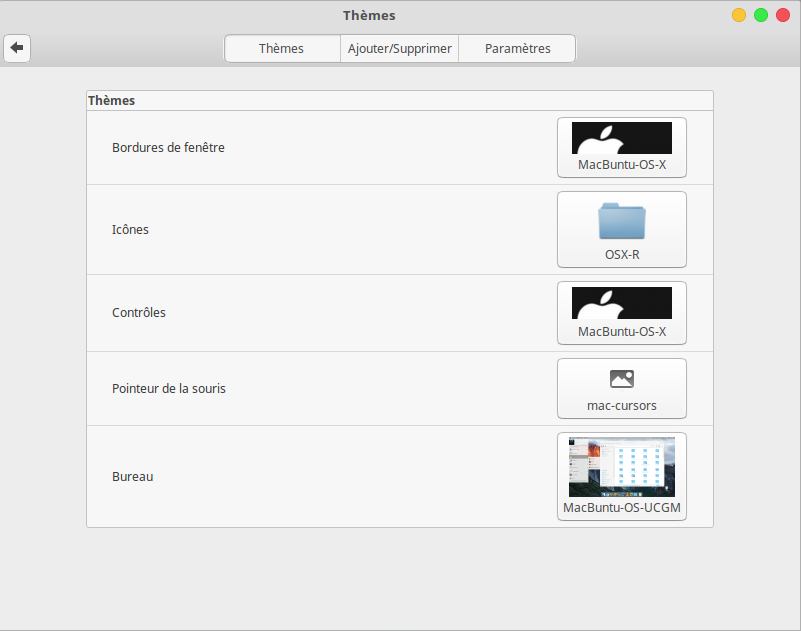This screenshot has width=801, height=631.
Task: Click the 'Pointeur de la souris' label
Action: coord(169,388)
